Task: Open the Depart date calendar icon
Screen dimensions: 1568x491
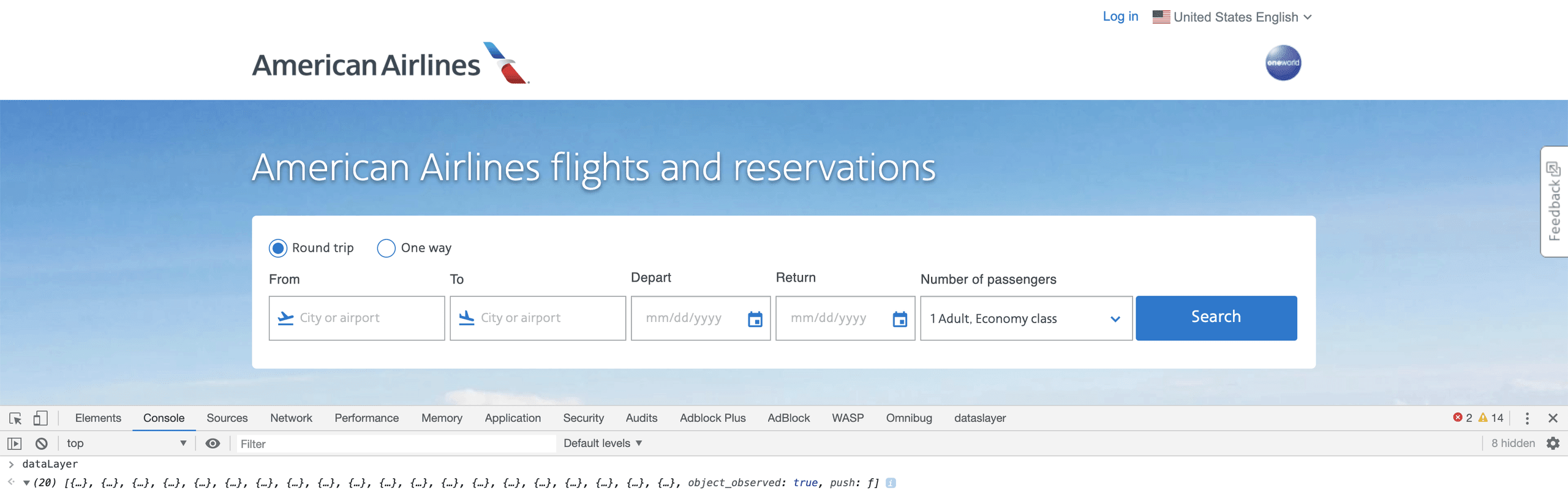Action: [755, 319]
